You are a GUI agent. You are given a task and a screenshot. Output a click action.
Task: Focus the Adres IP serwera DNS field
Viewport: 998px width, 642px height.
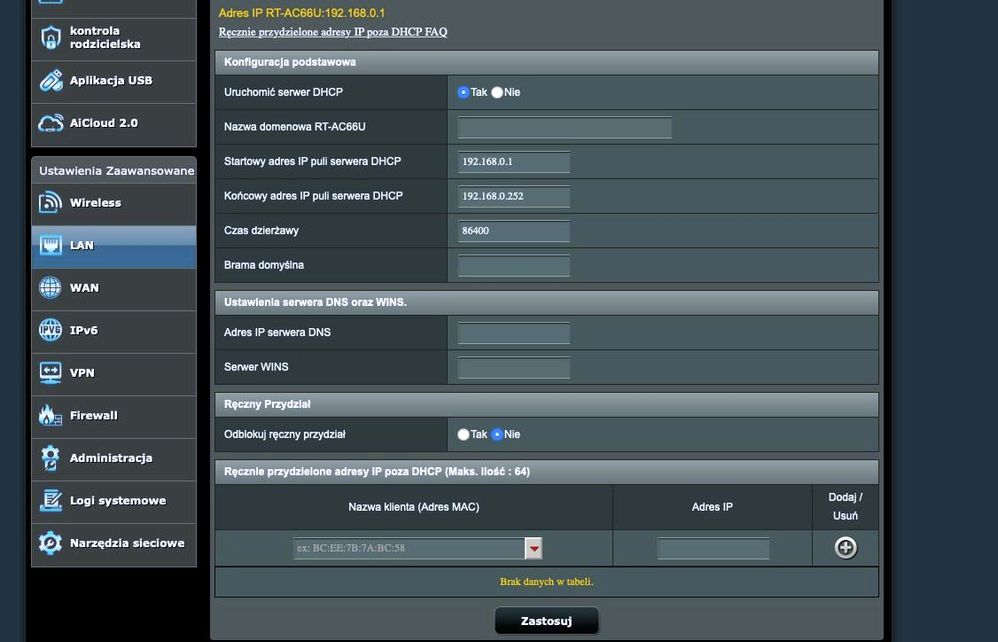pos(513,333)
